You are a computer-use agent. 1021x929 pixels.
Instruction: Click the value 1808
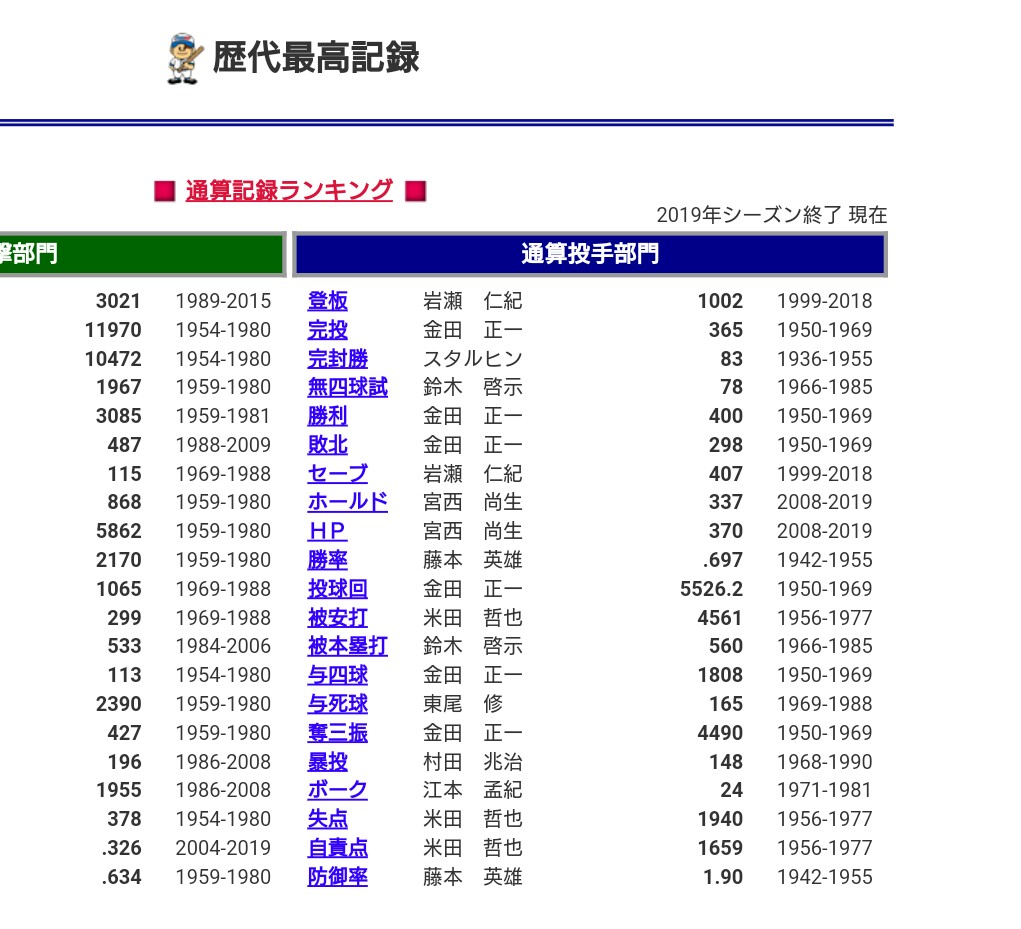click(720, 674)
